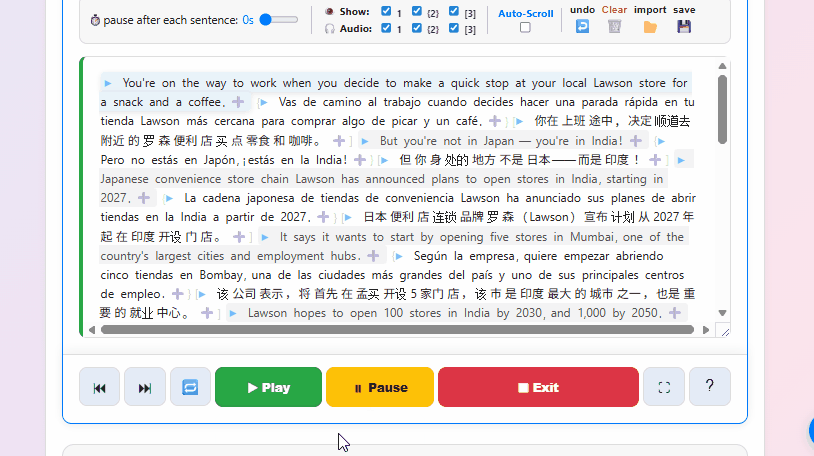The image size is (814, 456).
Task: Play sentence "Según la empresa, quiere empezar"
Action: 399,256
